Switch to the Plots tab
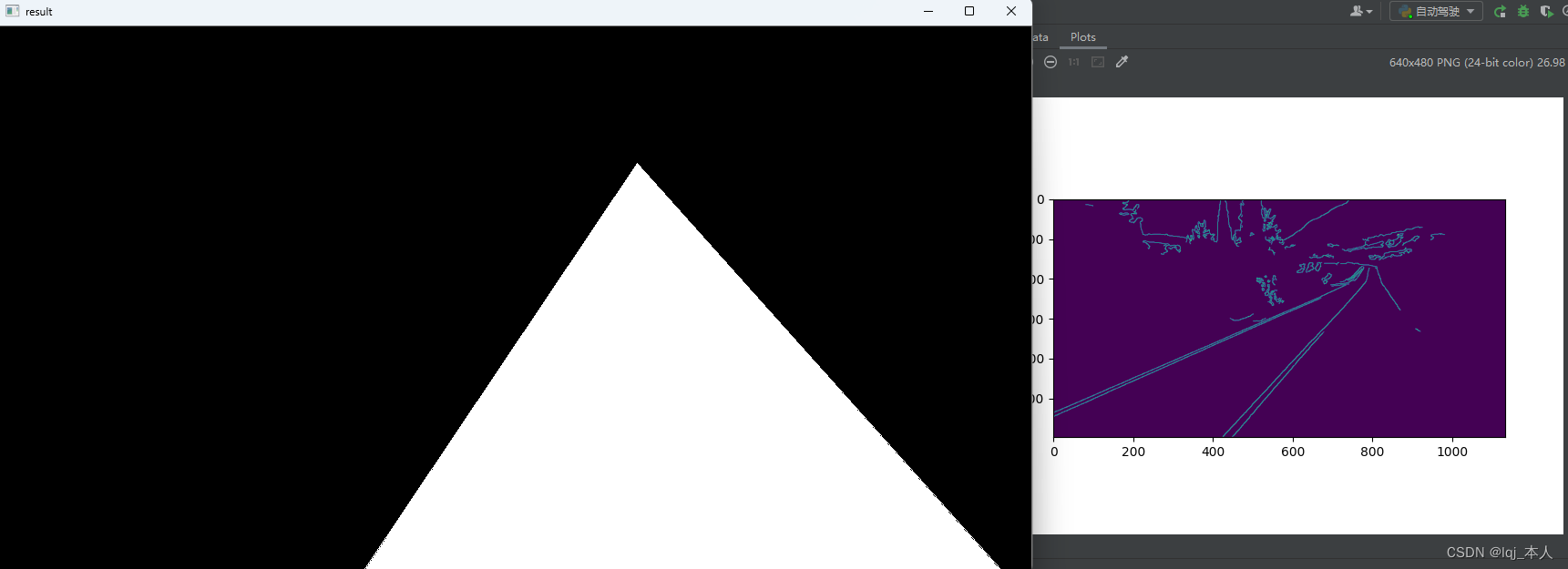The height and width of the screenshot is (569, 1568). click(x=1083, y=37)
